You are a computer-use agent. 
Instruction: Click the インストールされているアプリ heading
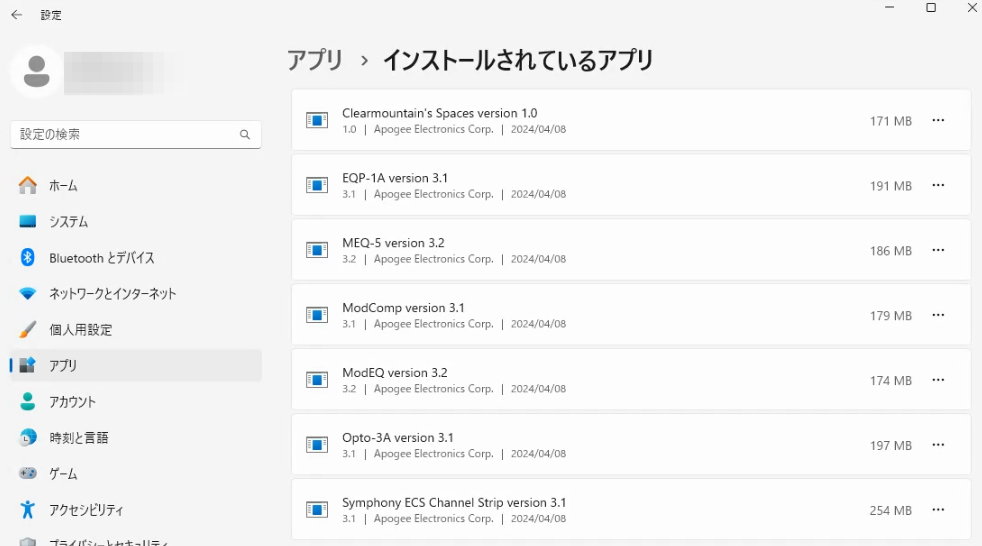[518, 61]
